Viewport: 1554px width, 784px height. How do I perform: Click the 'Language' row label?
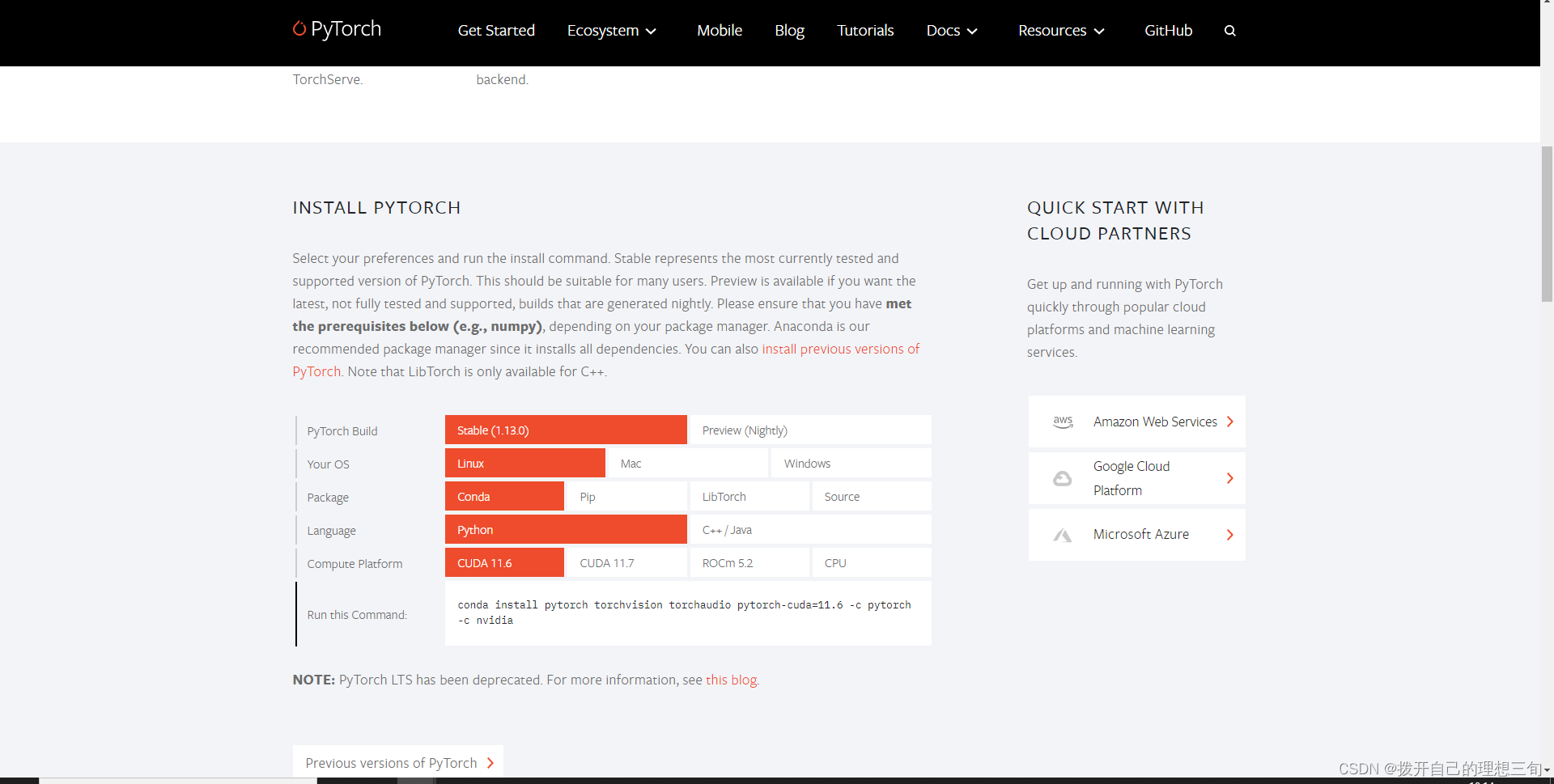332,531
